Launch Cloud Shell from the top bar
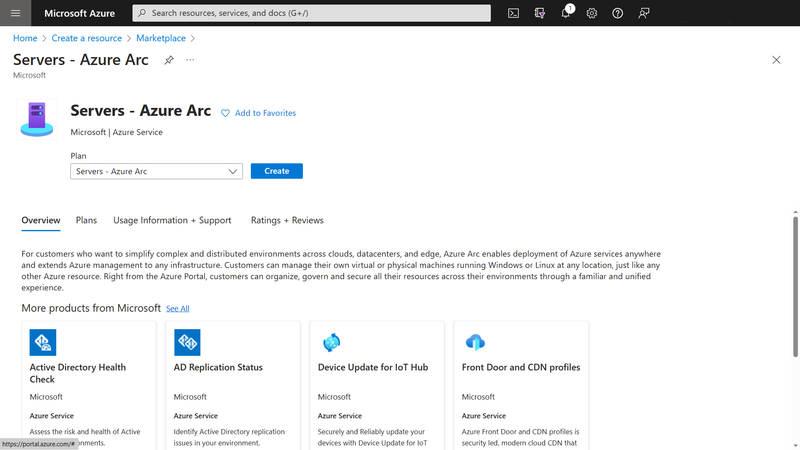 tap(513, 13)
